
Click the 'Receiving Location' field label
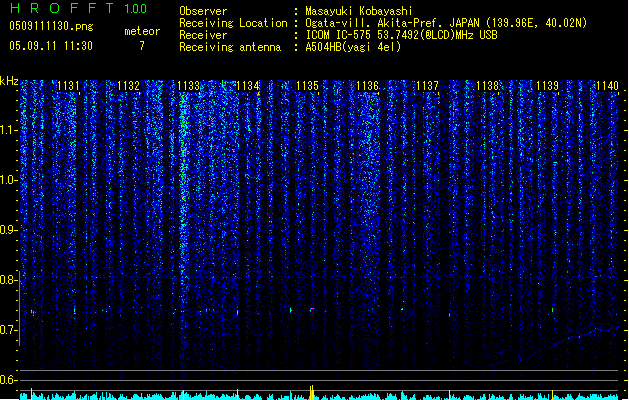coord(233,23)
